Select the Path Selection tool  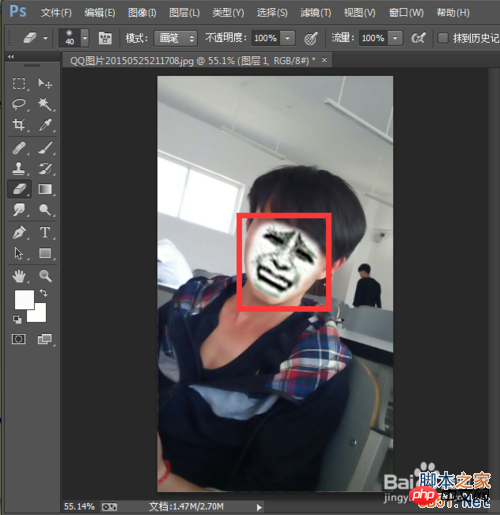(19, 253)
